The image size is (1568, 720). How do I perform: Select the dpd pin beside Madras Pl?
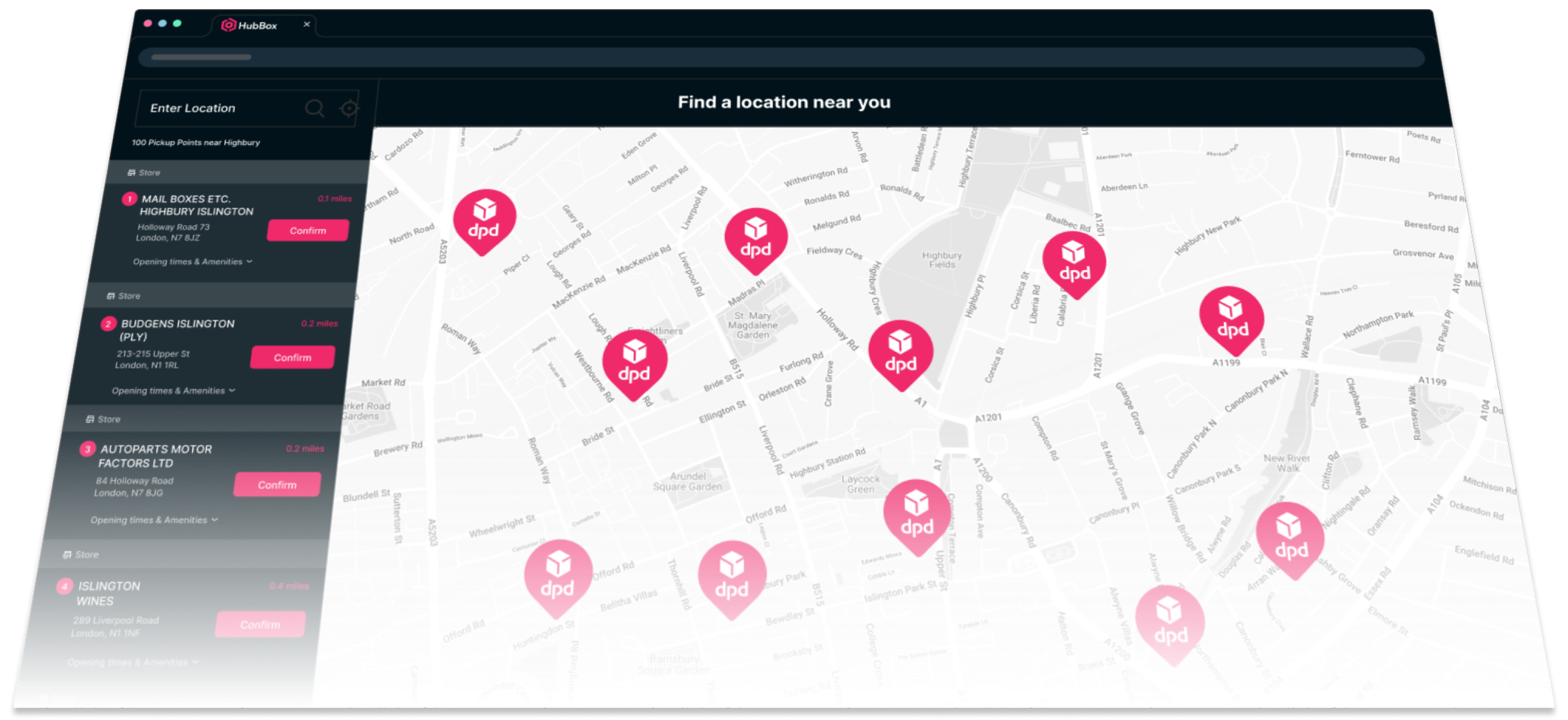pos(756,241)
